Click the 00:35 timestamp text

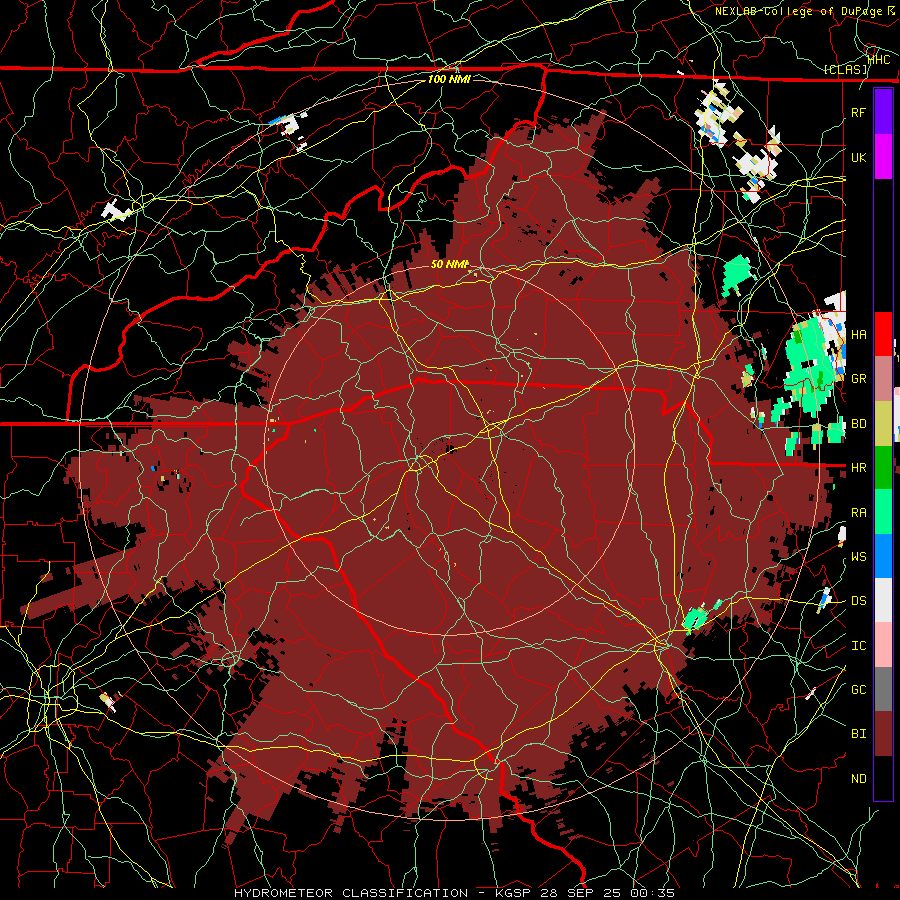(653, 893)
